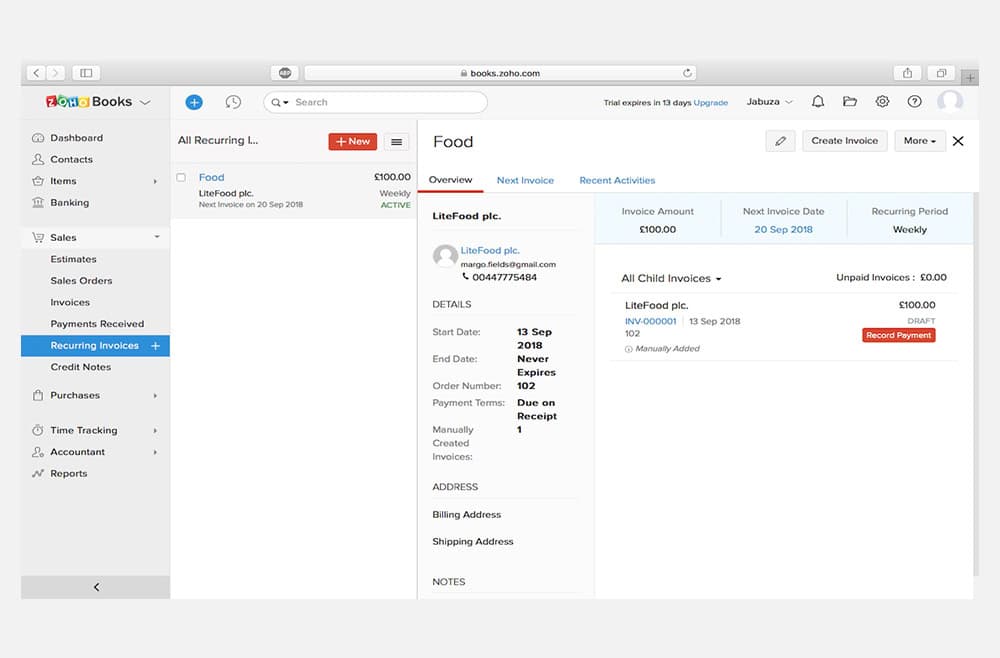This screenshot has width=1000, height=658.
Task: Open the documents folder icon
Action: click(849, 101)
